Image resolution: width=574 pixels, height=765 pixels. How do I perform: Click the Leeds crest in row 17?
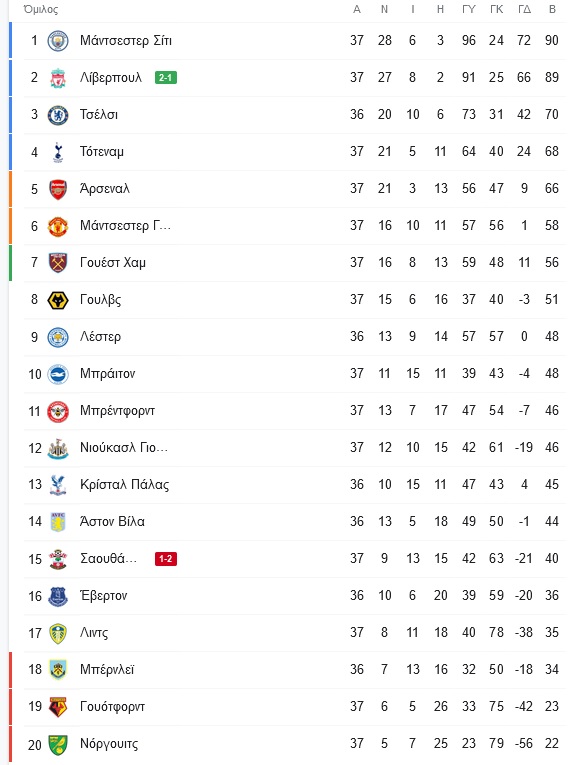pyautogui.click(x=58, y=633)
